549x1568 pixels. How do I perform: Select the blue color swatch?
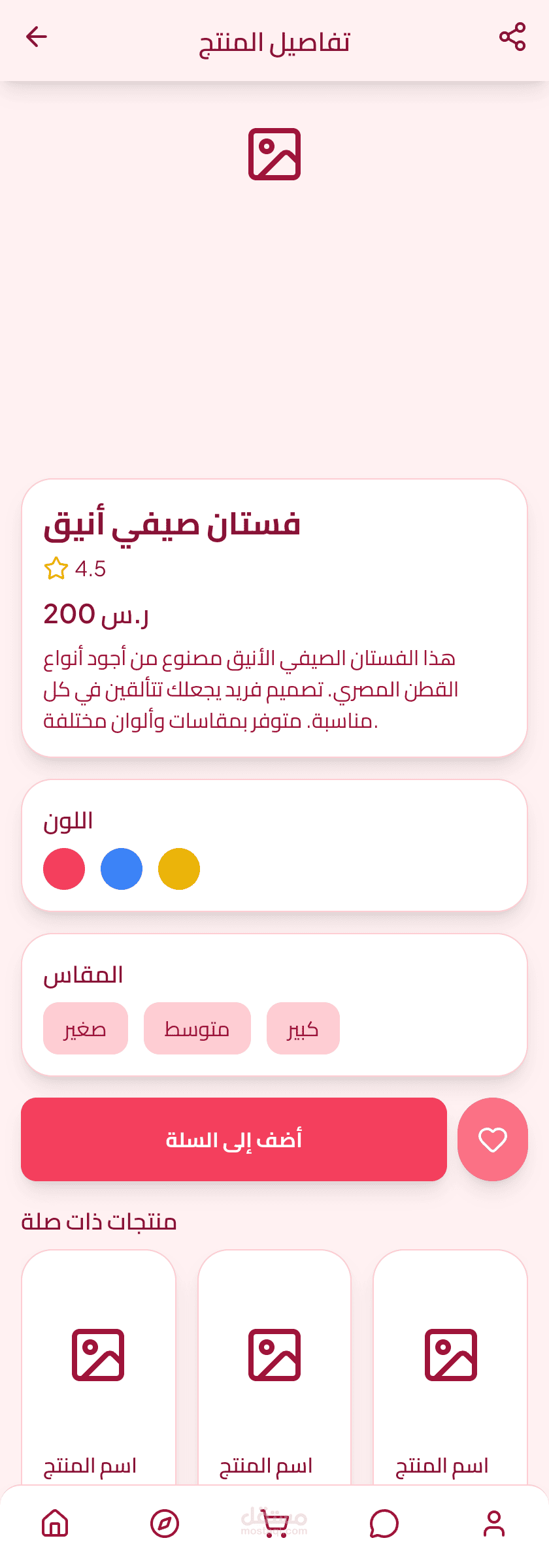[x=122, y=869]
